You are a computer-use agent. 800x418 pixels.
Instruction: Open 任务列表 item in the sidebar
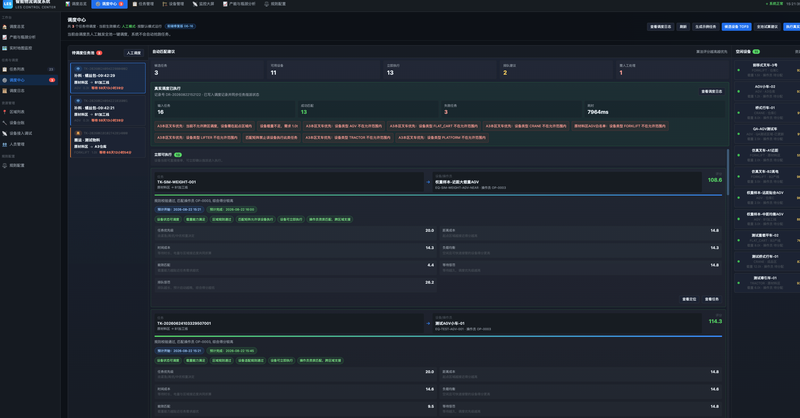(29, 69)
